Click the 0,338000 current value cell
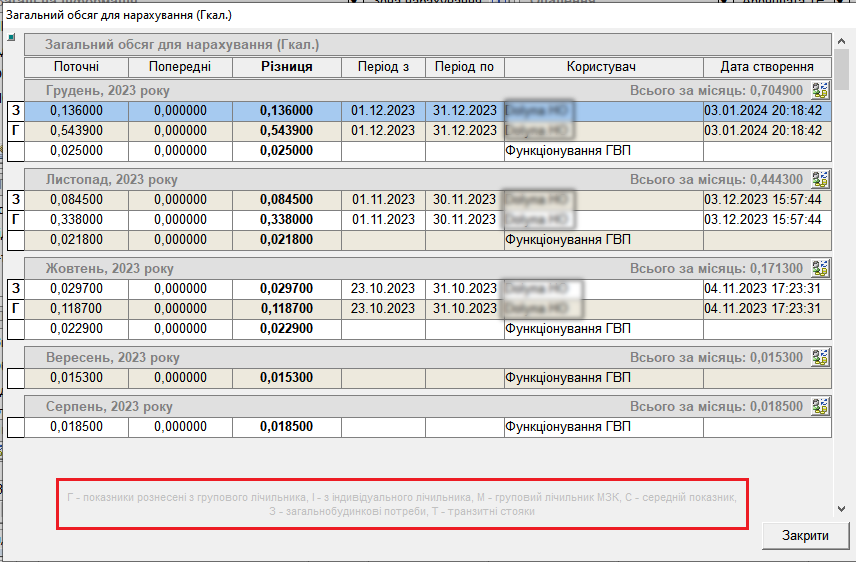The width and height of the screenshot is (856, 562). [77, 219]
